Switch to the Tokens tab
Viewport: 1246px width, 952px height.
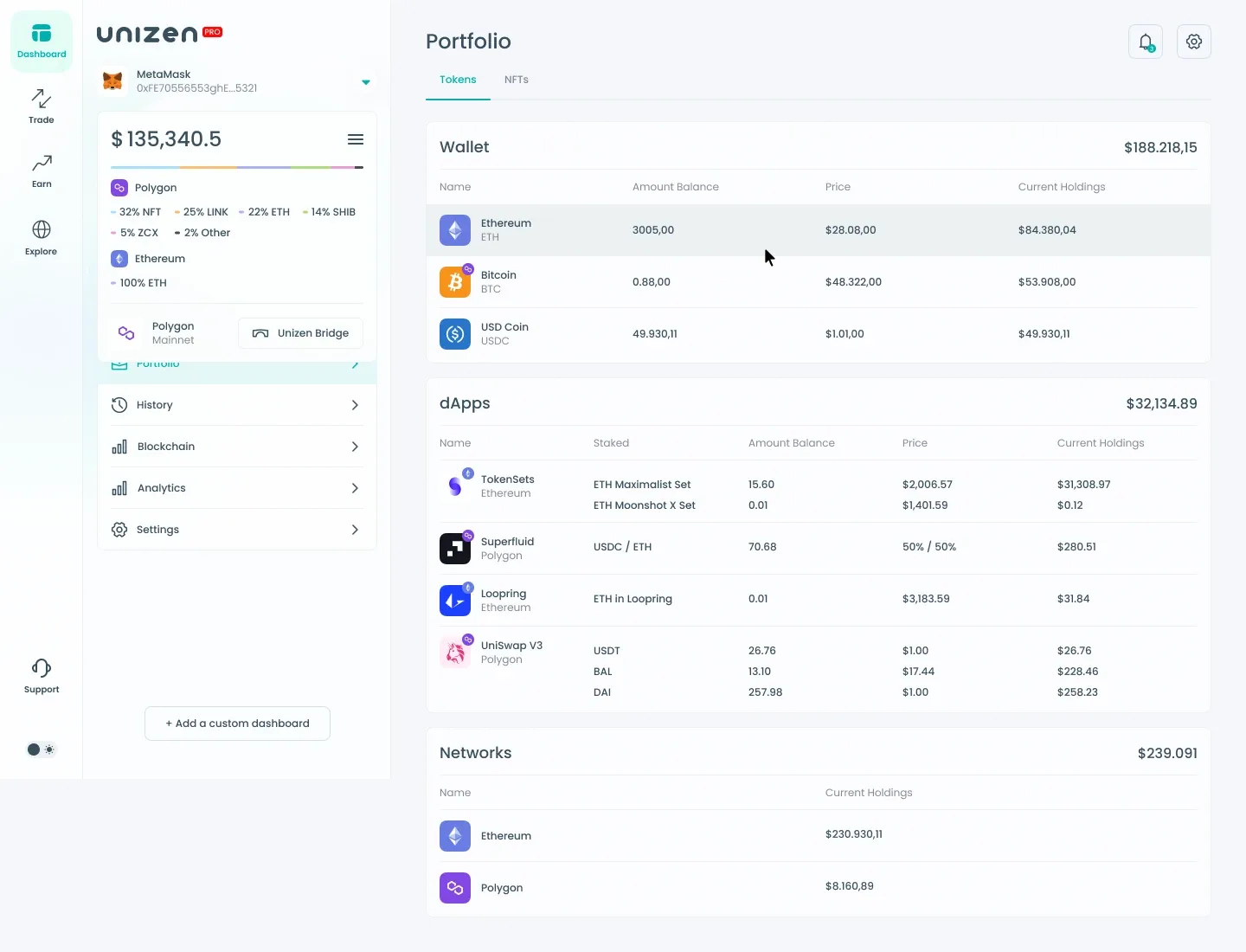point(458,80)
